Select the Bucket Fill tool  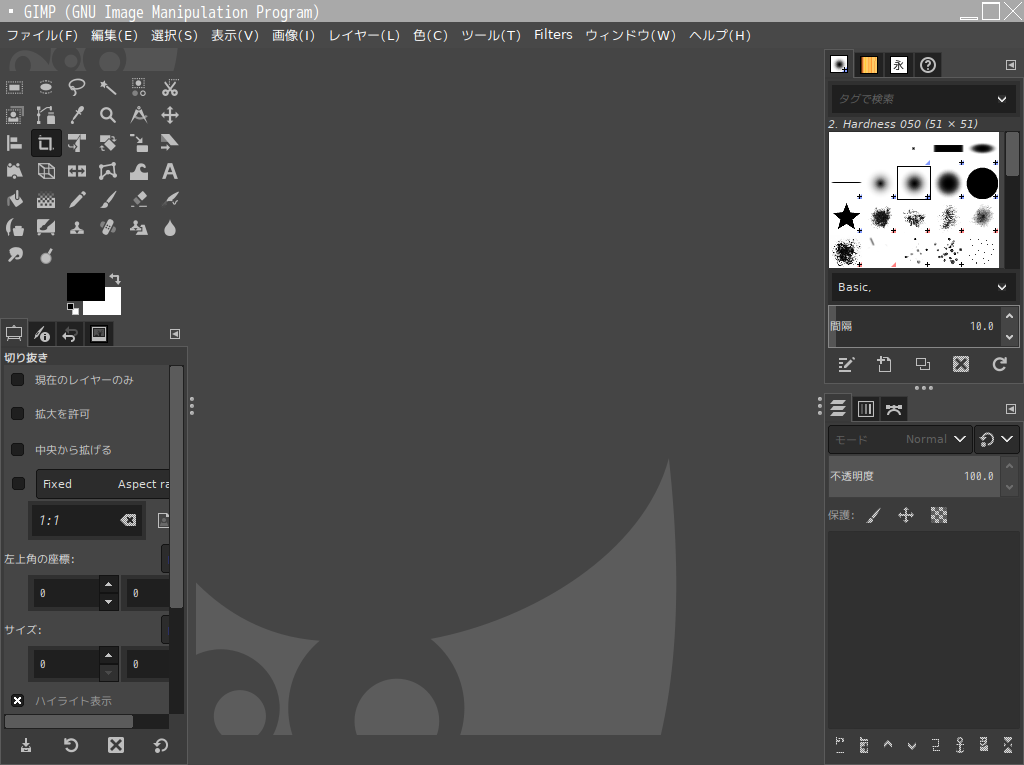pyautogui.click(x=14, y=199)
